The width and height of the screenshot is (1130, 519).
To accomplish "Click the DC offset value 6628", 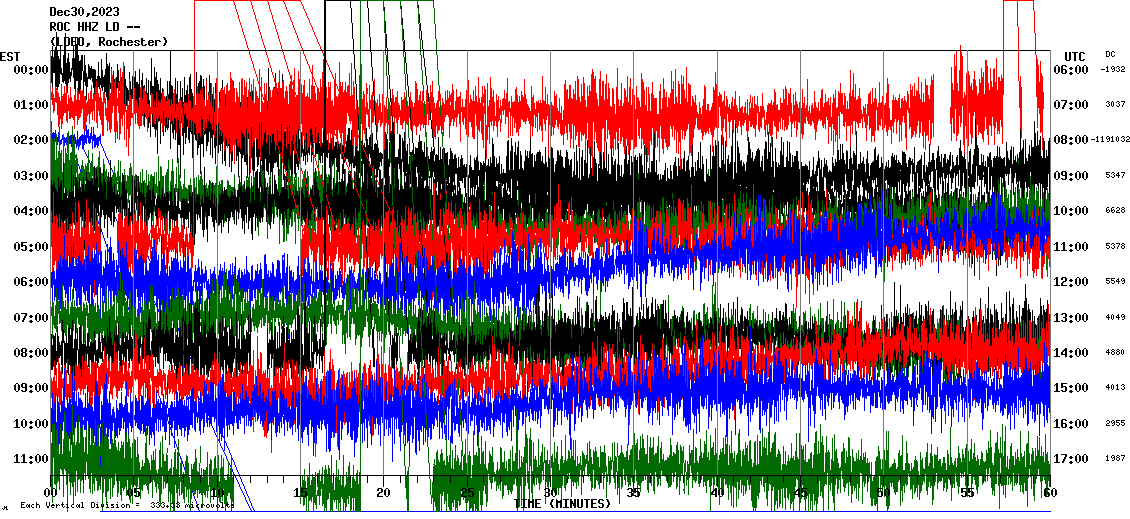I will [x=1115, y=211].
